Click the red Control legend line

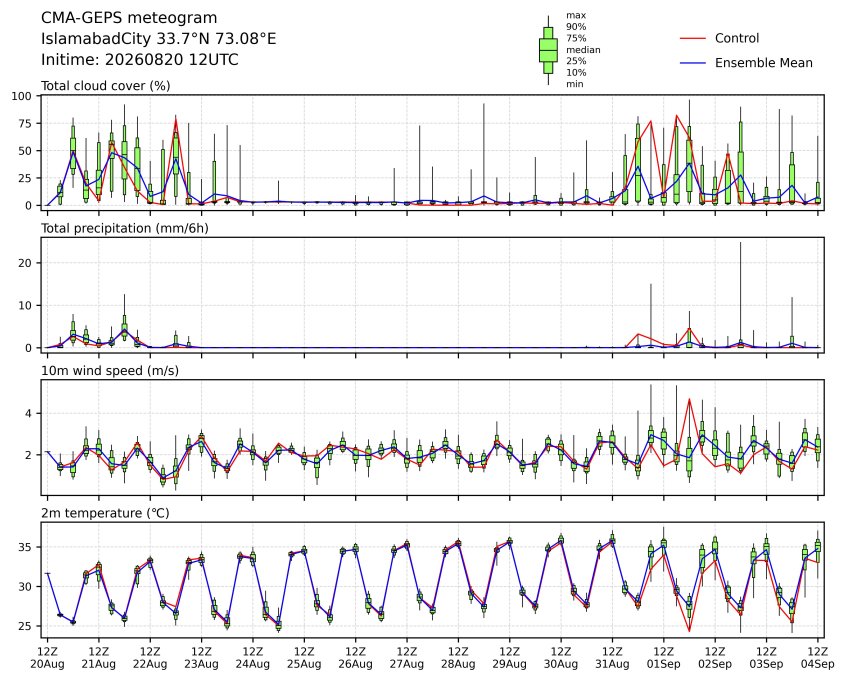[x=693, y=38]
